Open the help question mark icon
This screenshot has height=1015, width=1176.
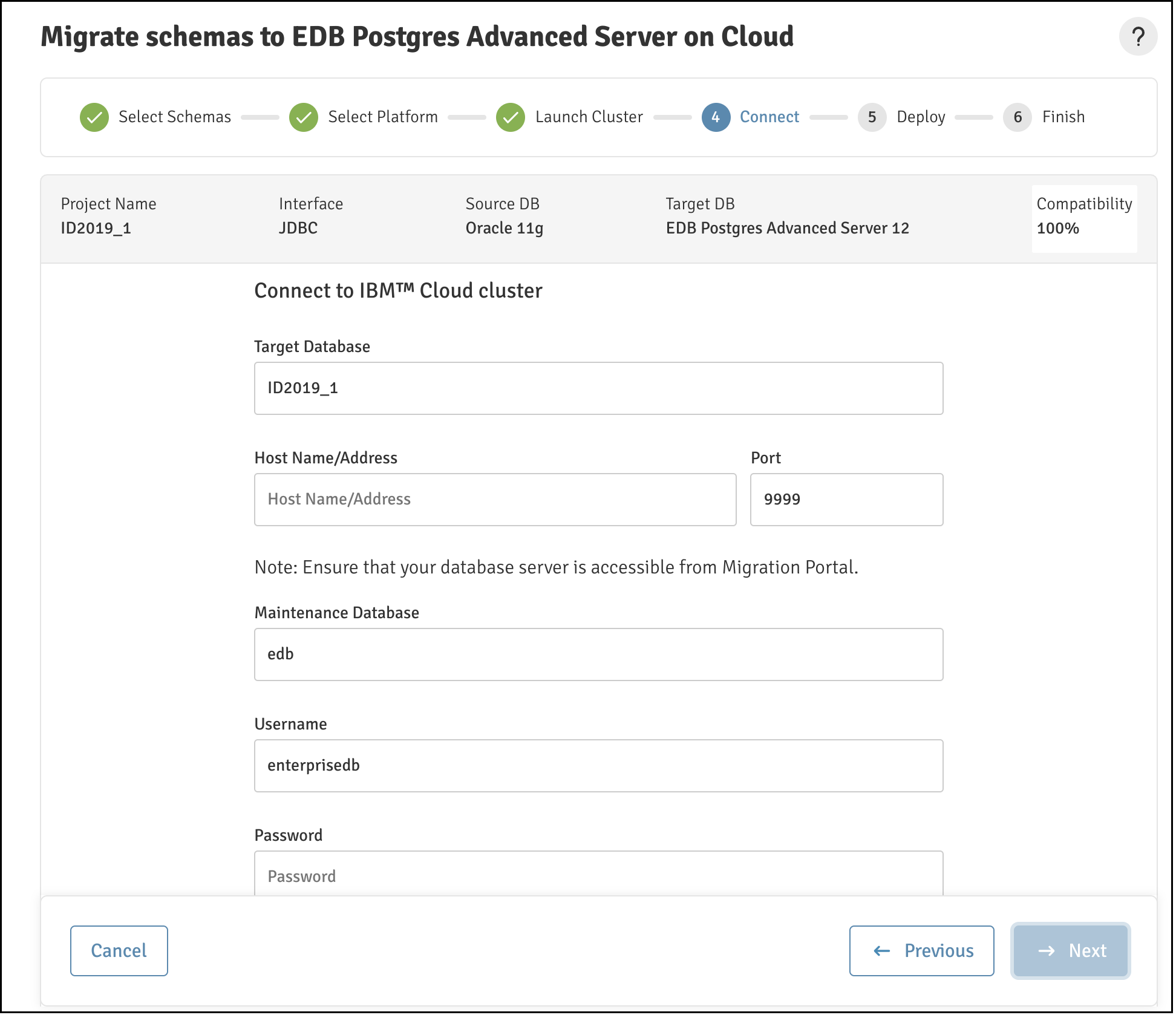tap(1138, 37)
